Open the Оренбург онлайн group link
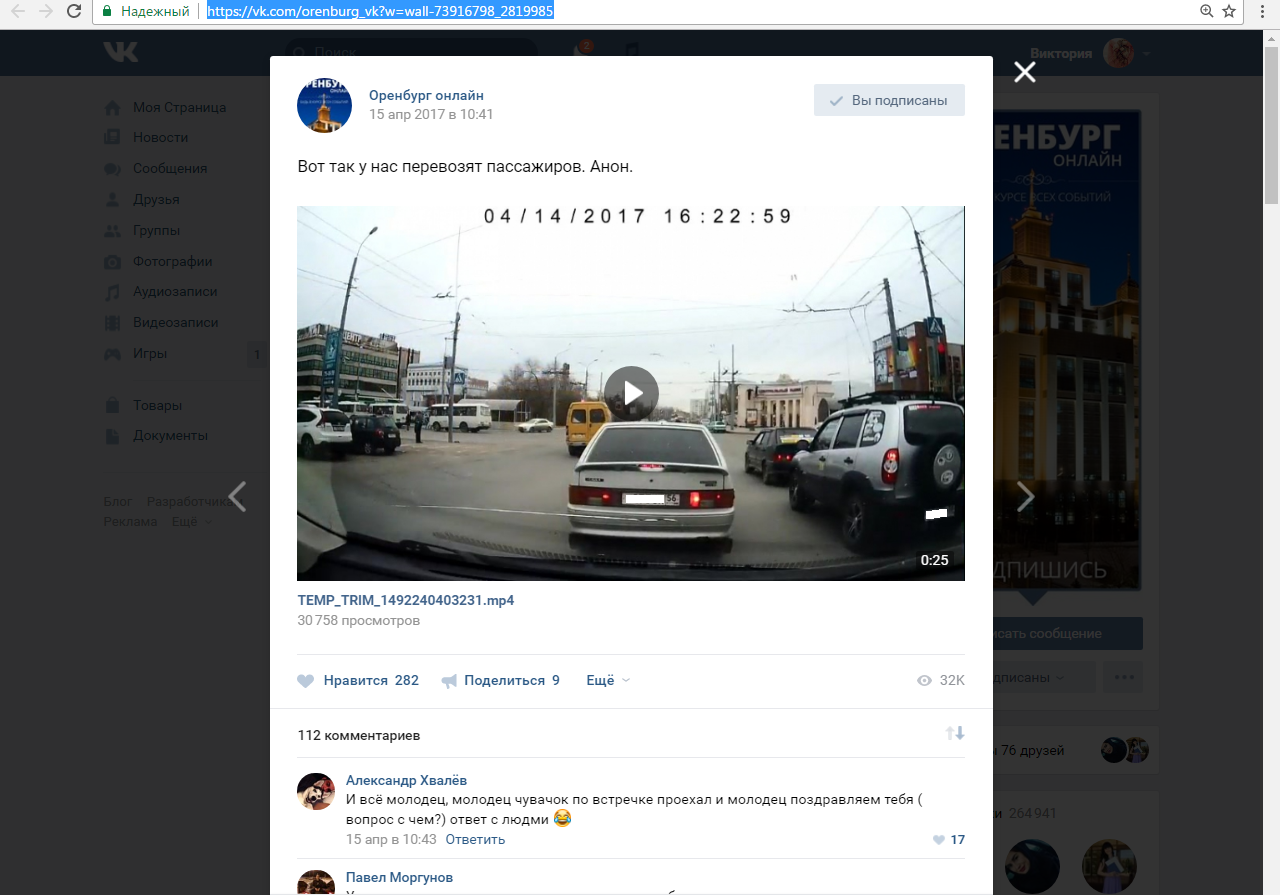 426,95
